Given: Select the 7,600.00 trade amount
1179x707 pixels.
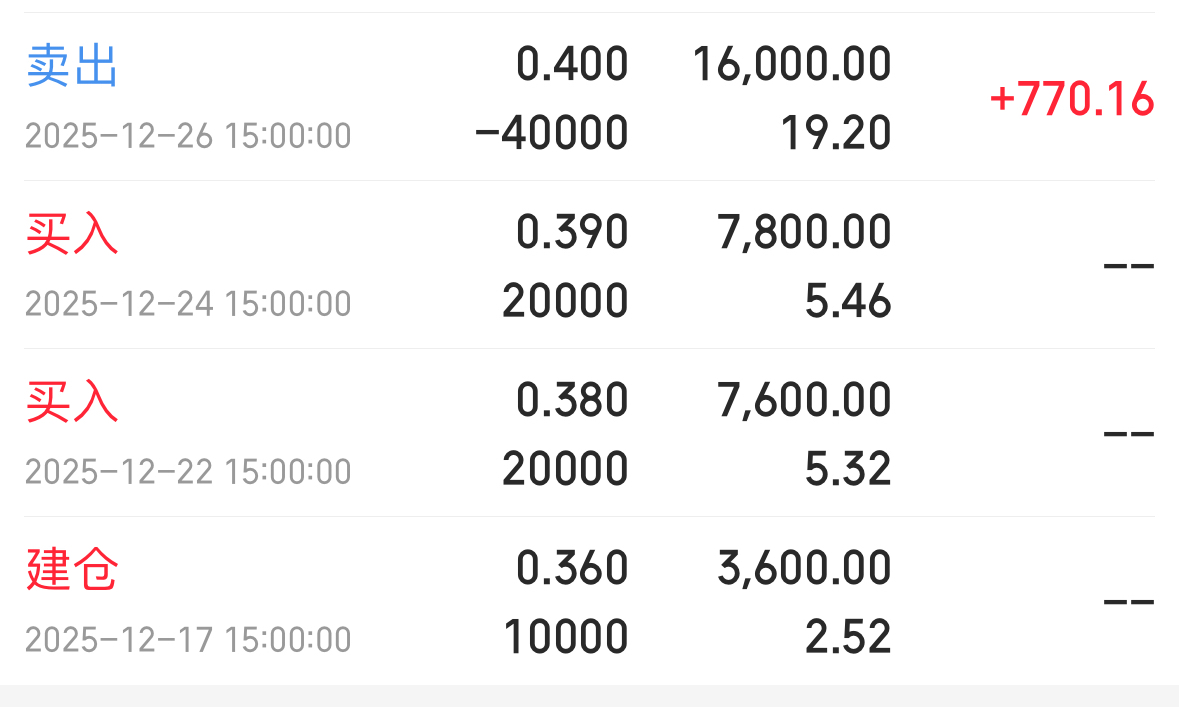Looking at the screenshot, I should pyautogui.click(x=805, y=399).
